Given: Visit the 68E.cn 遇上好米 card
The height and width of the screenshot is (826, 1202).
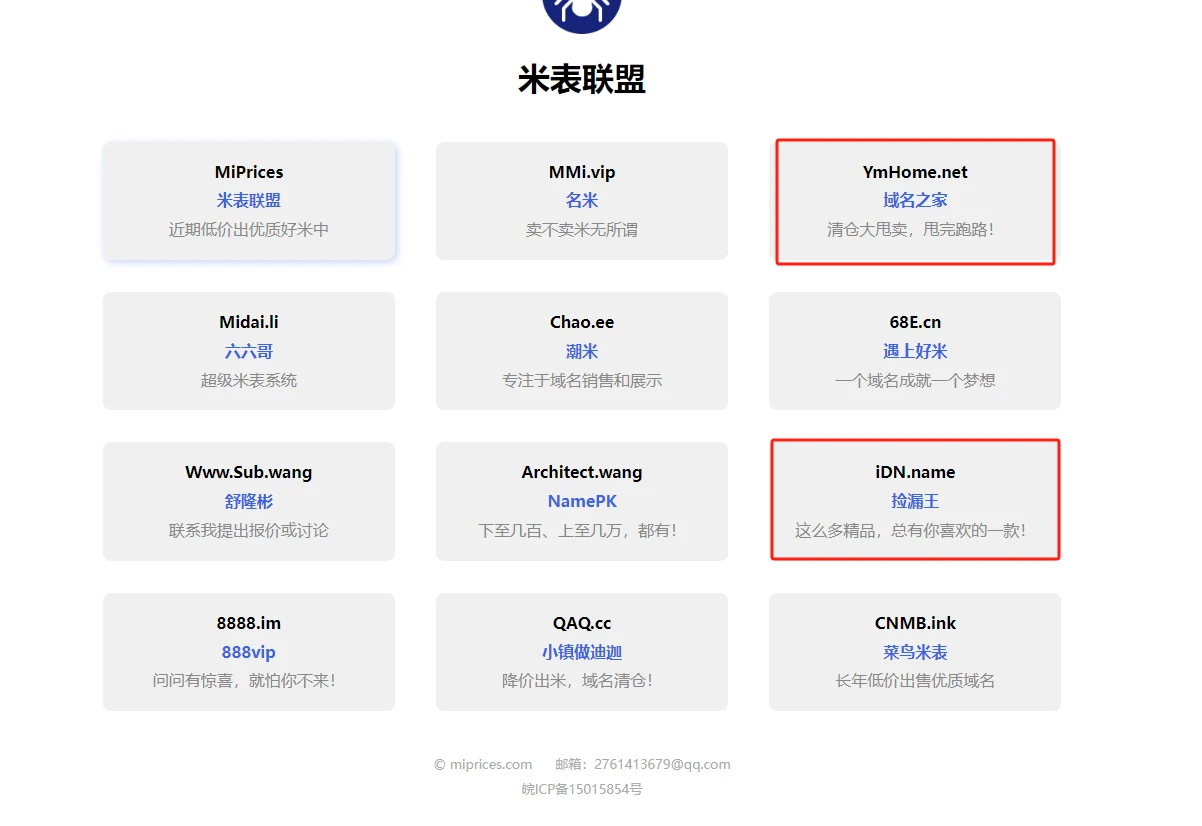Looking at the screenshot, I should coord(915,351).
